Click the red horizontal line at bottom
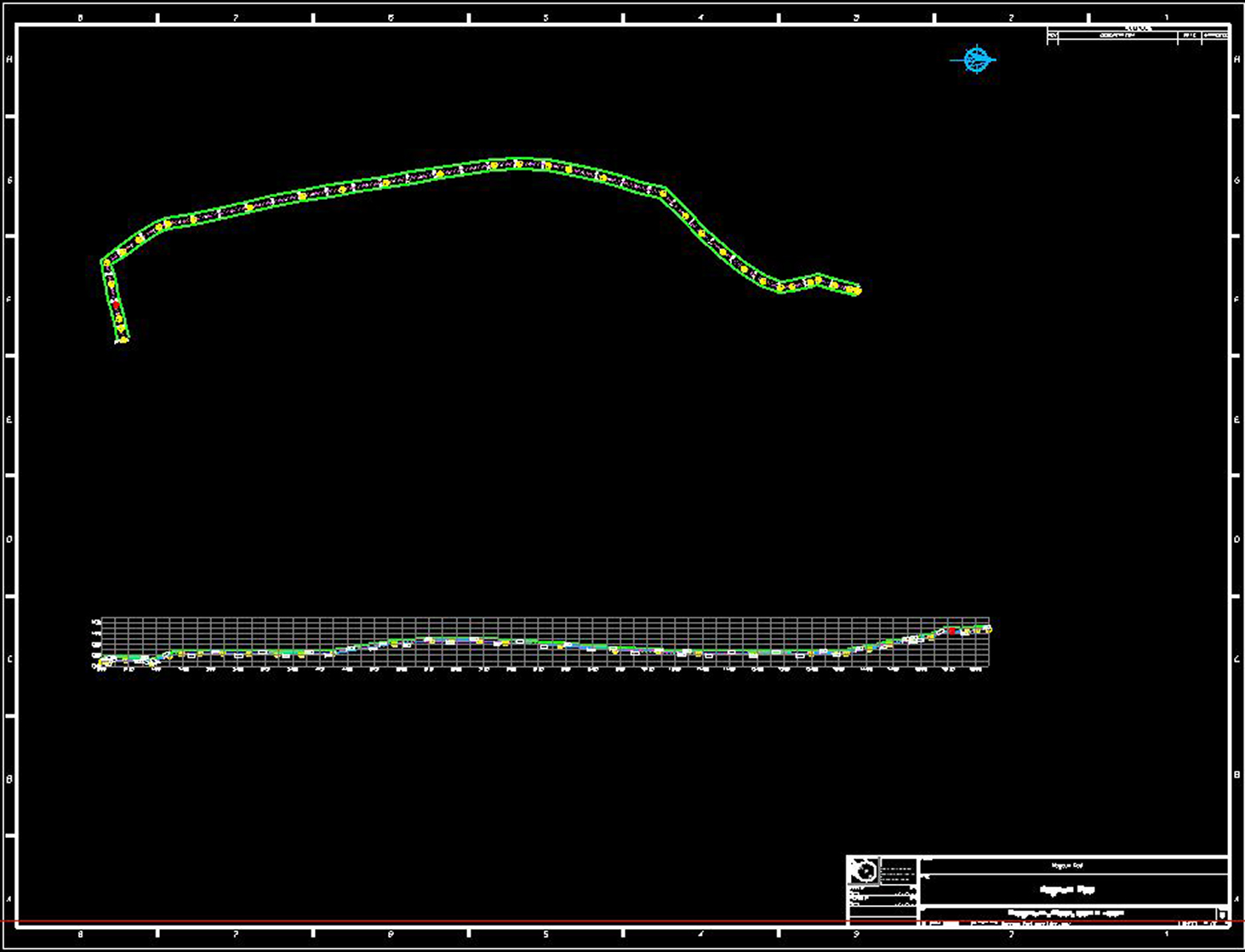1245x952 pixels. click(425, 921)
